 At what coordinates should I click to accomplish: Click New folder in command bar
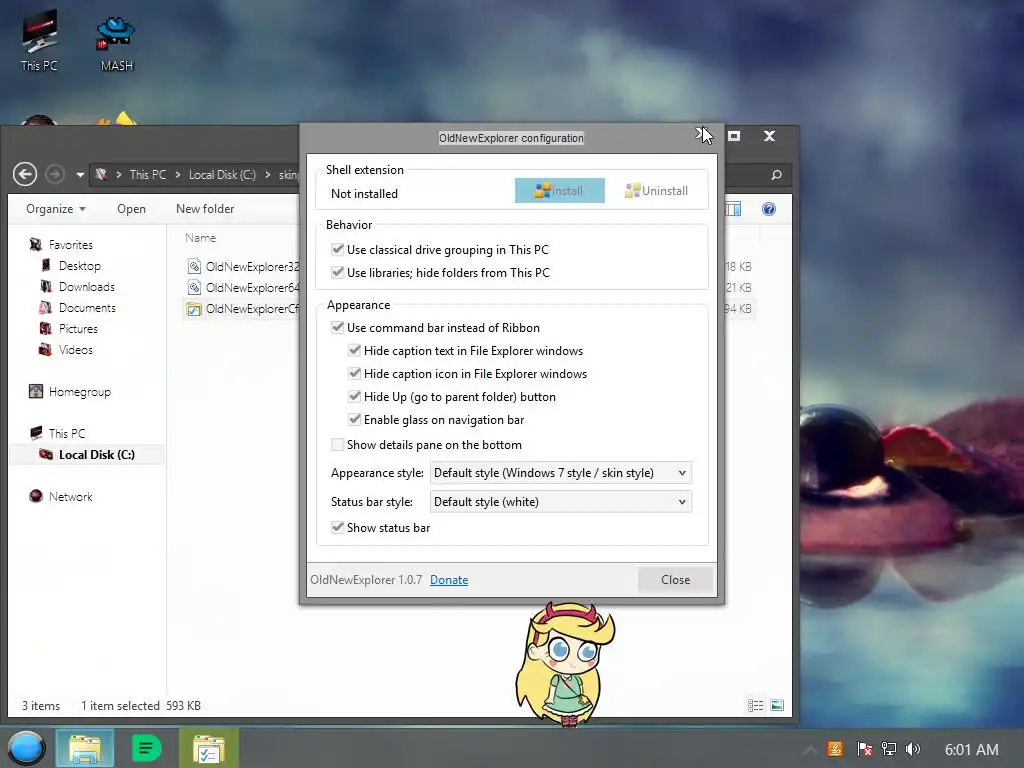(204, 209)
